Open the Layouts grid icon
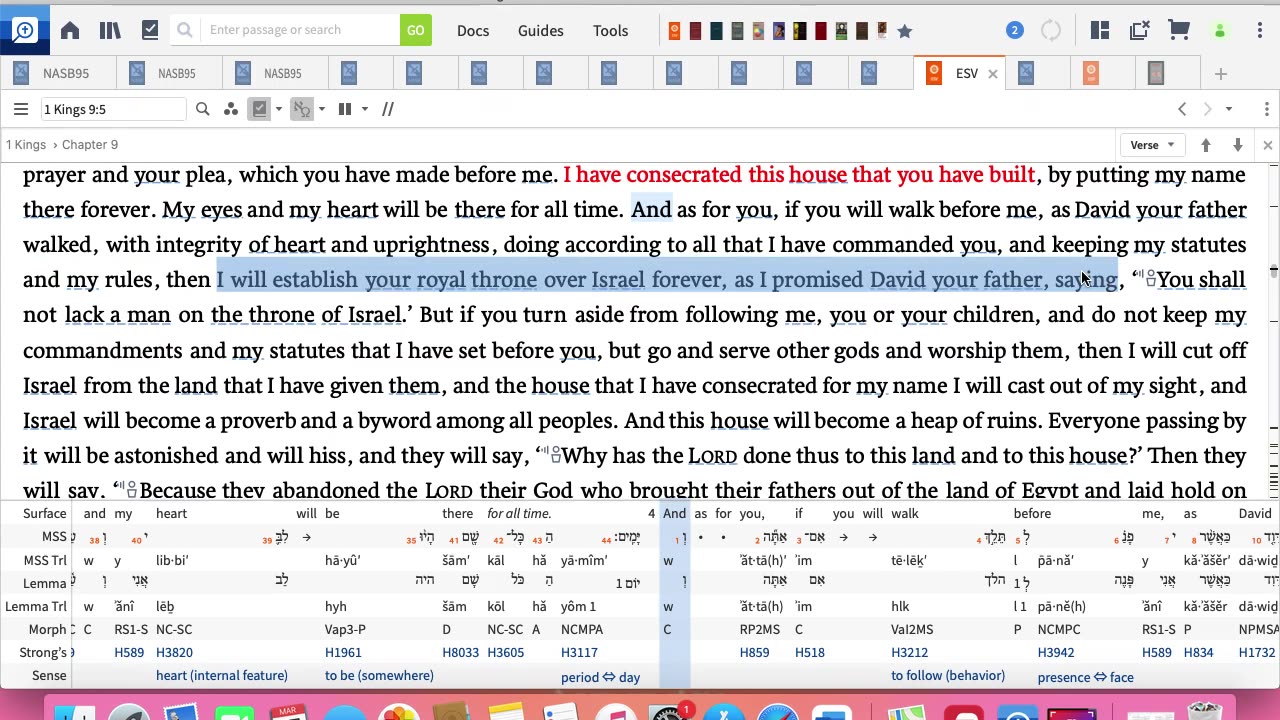 click(x=1100, y=30)
